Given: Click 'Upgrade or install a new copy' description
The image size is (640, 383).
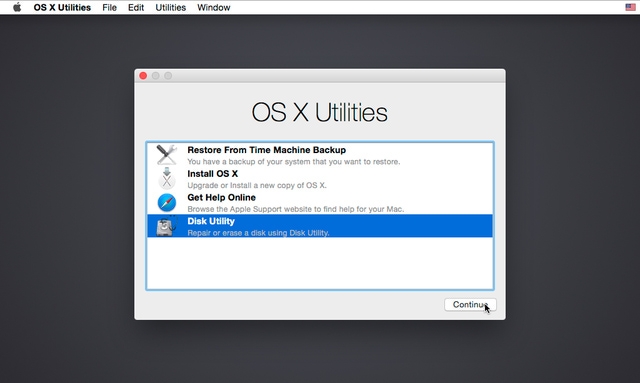Looking at the screenshot, I should point(257,185).
